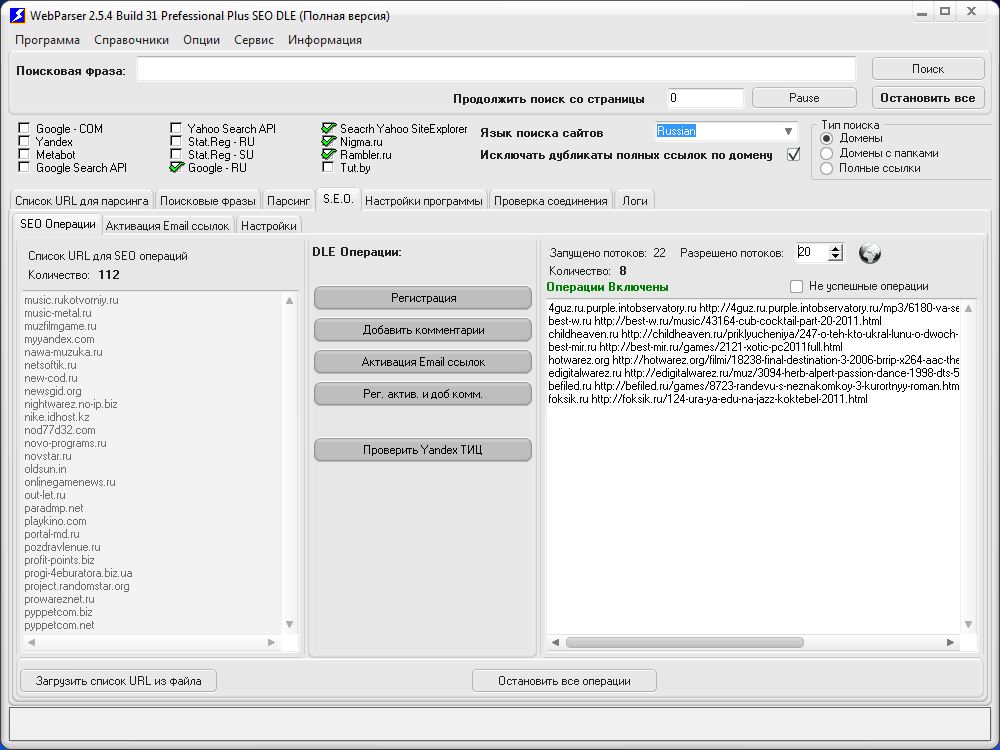Open the 'Программа' menu
Screen dimensions: 1000x750
pos(48,40)
